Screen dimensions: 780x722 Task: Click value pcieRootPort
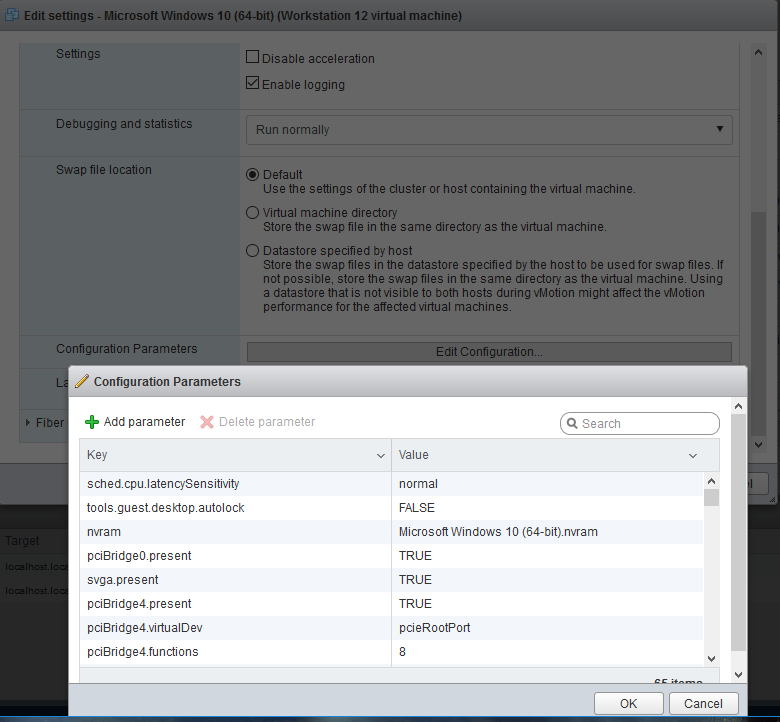pos(435,627)
